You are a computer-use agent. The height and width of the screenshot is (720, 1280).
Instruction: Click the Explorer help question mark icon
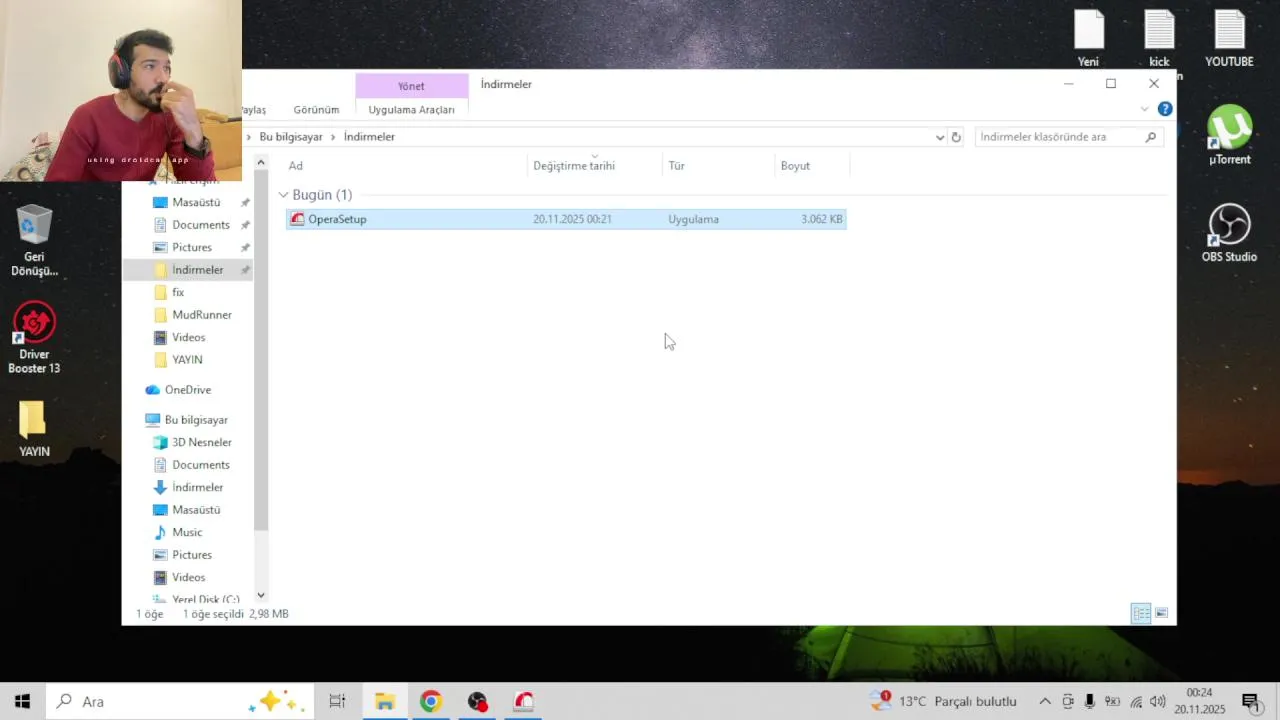coord(1165,109)
